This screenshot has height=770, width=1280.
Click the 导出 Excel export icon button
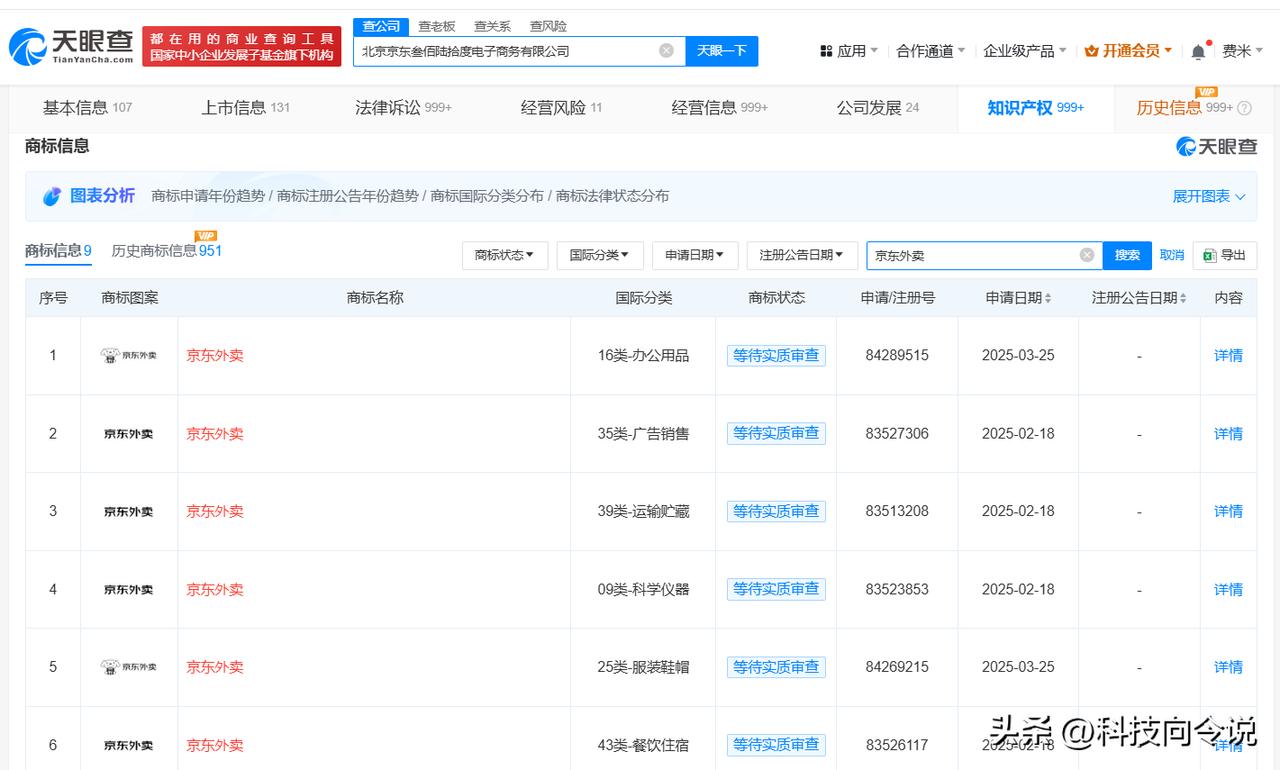(x=1224, y=255)
